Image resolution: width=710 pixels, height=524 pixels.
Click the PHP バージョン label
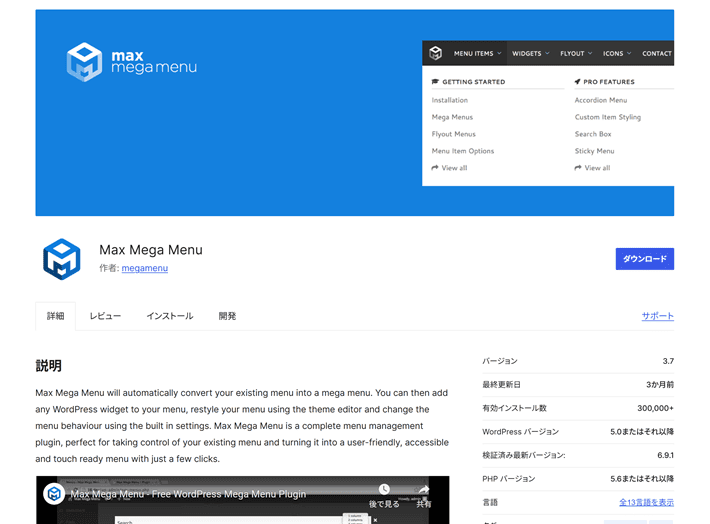coord(509,479)
